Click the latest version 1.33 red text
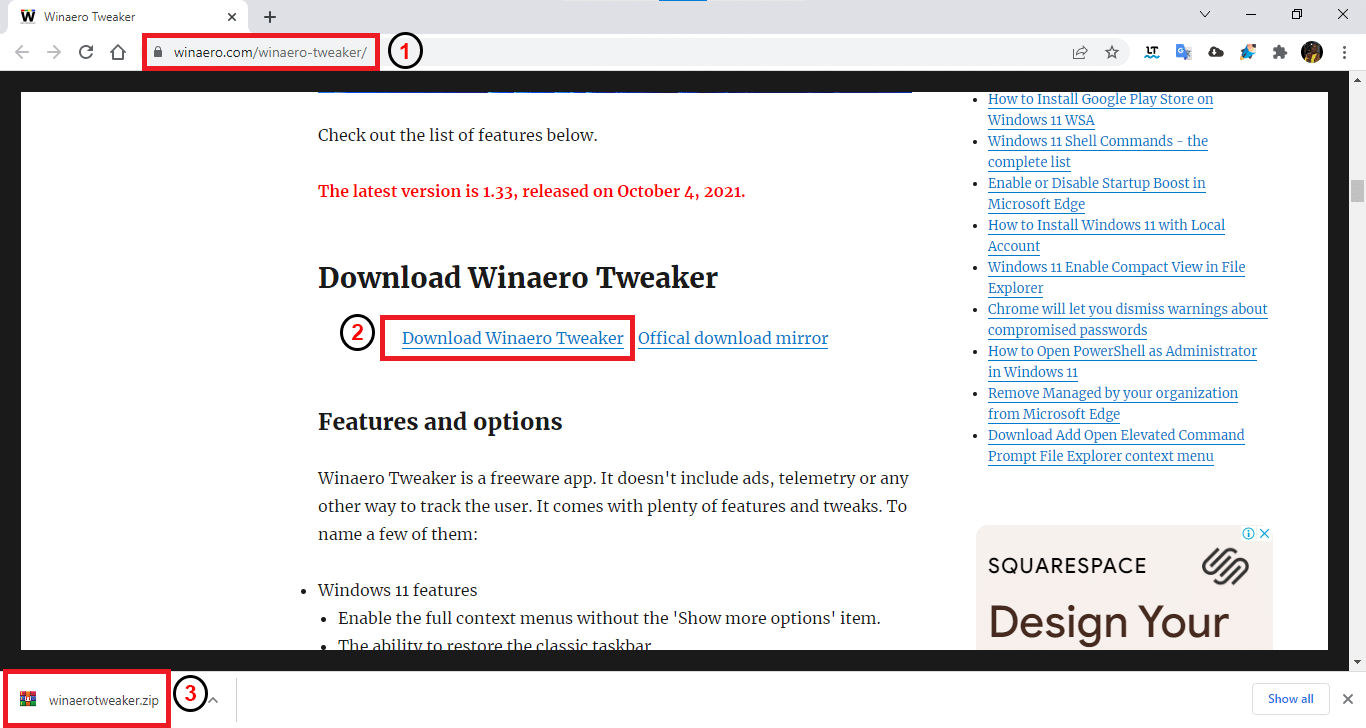This screenshot has width=1366, height=728. click(x=531, y=191)
